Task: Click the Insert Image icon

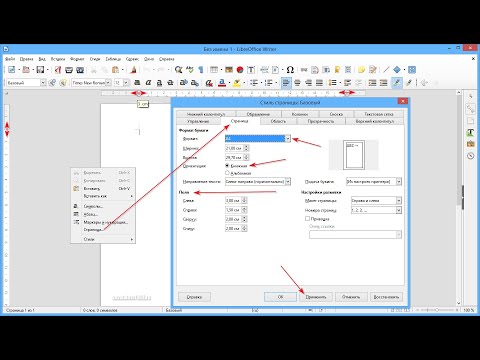Action: tap(229, 70)
